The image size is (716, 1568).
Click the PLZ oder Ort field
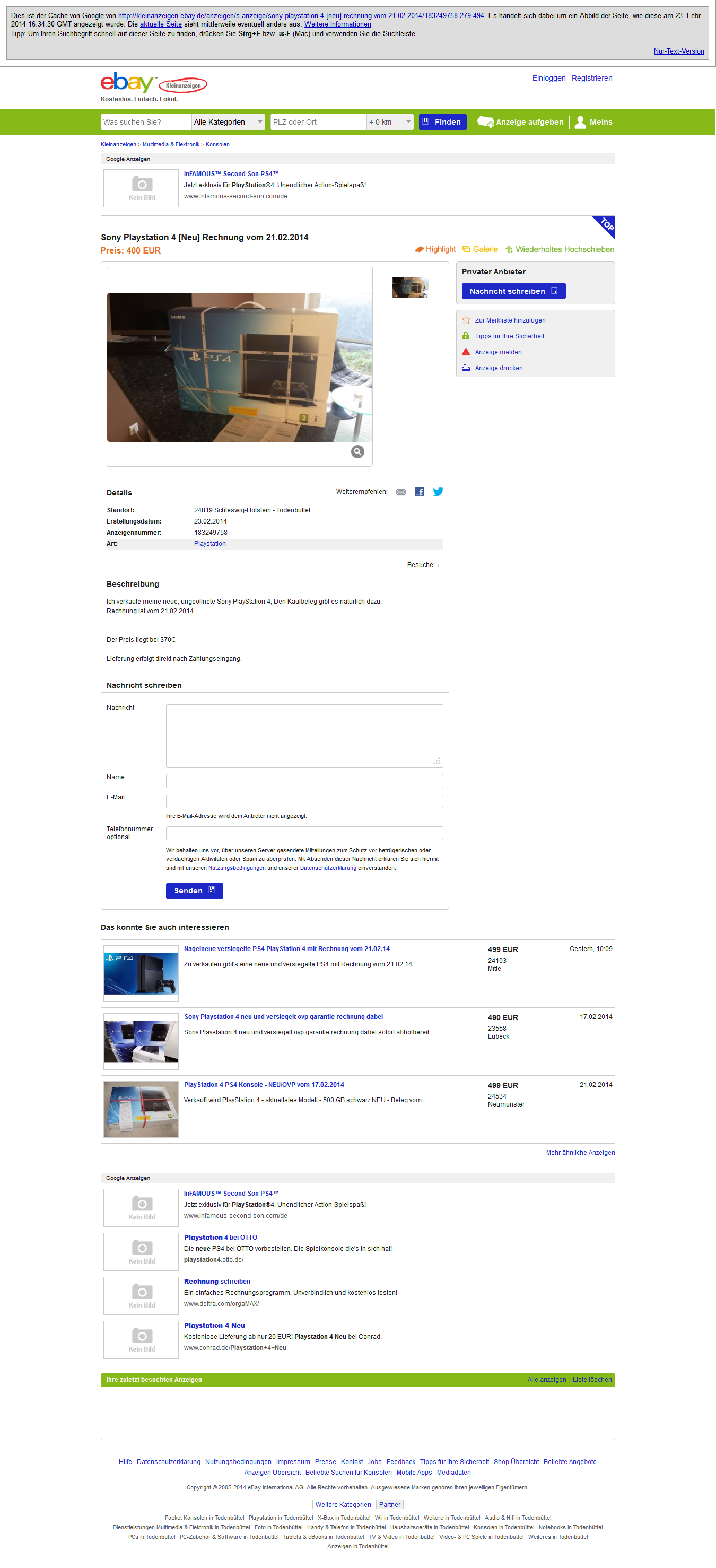318,123
